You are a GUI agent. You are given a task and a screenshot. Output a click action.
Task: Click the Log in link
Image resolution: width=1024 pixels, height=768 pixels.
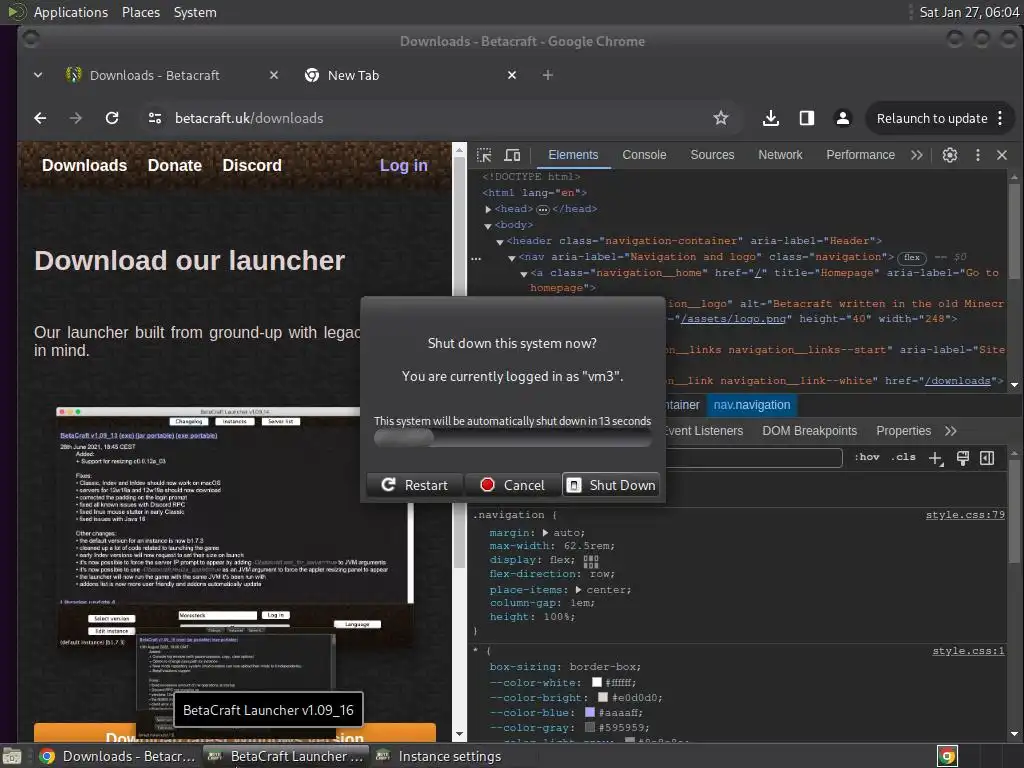coord(404,166)
